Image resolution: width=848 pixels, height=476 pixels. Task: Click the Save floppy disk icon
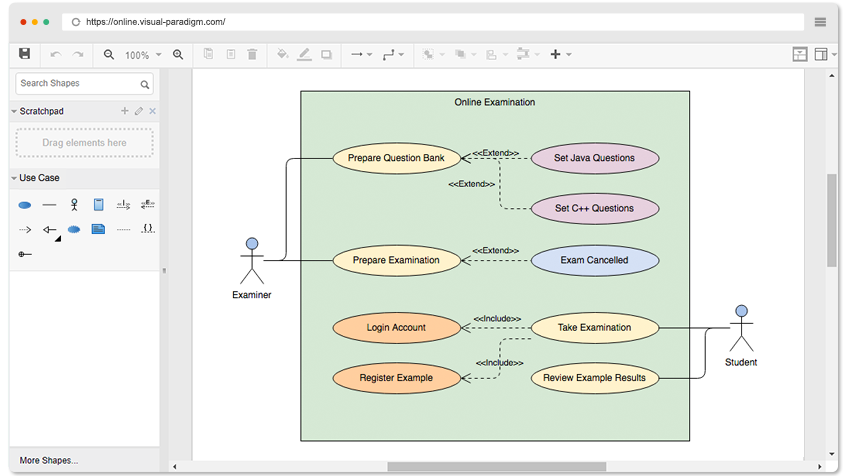coord(24,54)
